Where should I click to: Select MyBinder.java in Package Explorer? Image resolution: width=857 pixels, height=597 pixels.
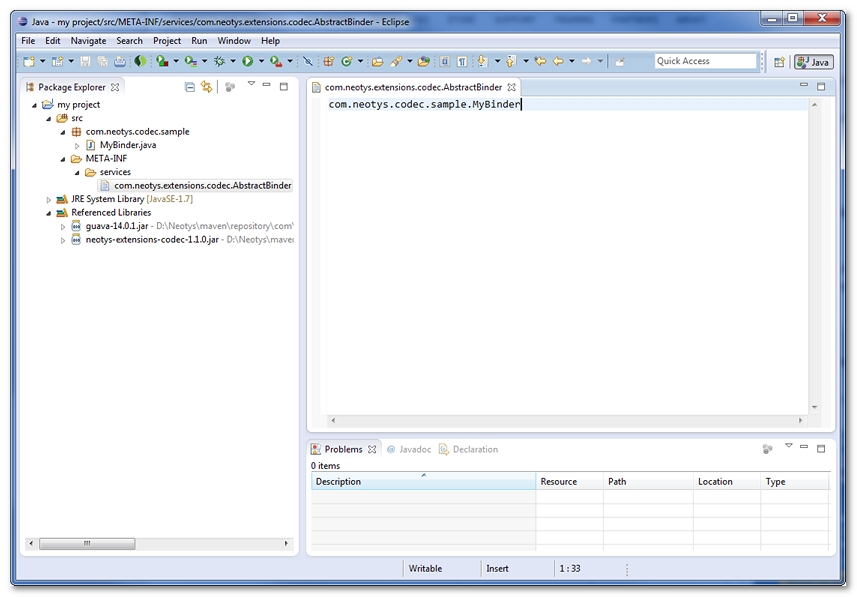127,145
